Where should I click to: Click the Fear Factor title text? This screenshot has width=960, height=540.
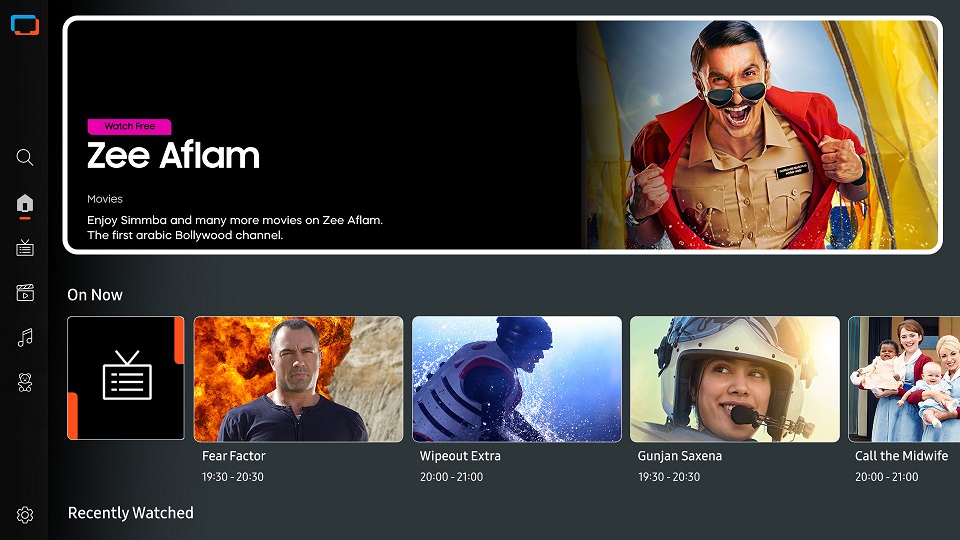point(234,456)
